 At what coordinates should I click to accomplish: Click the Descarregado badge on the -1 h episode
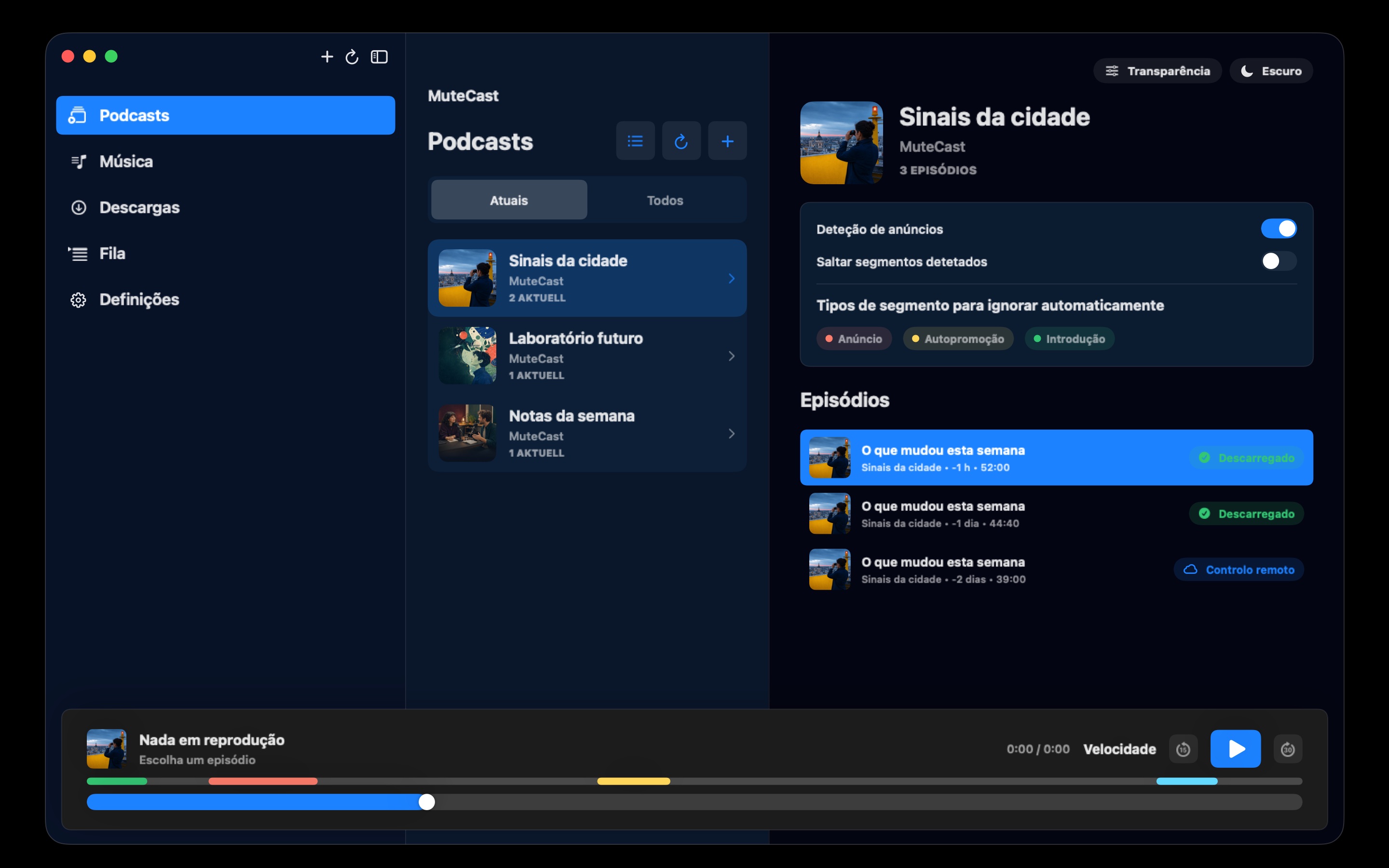click(x=1246, y=458)
